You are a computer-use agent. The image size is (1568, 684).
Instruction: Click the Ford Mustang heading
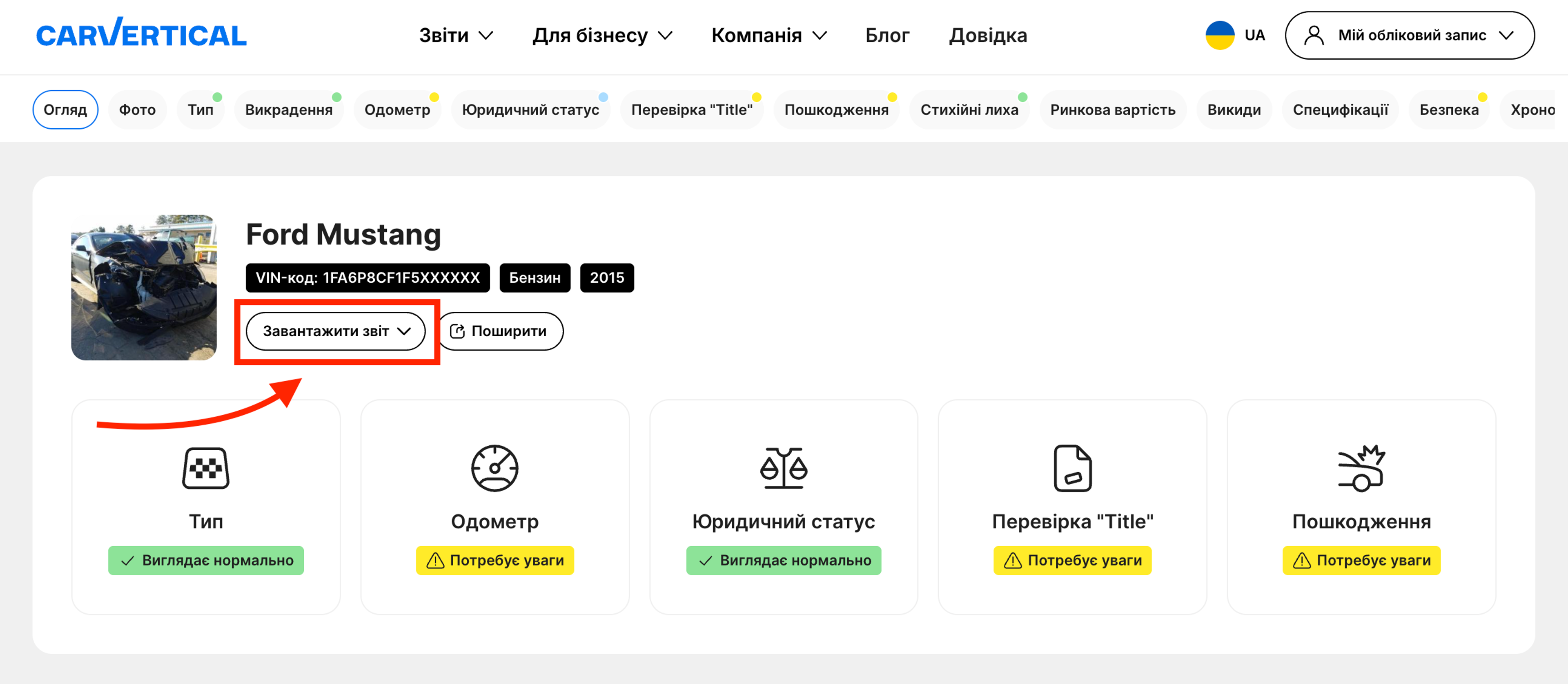pyautogui.click(x=343, y=235)
